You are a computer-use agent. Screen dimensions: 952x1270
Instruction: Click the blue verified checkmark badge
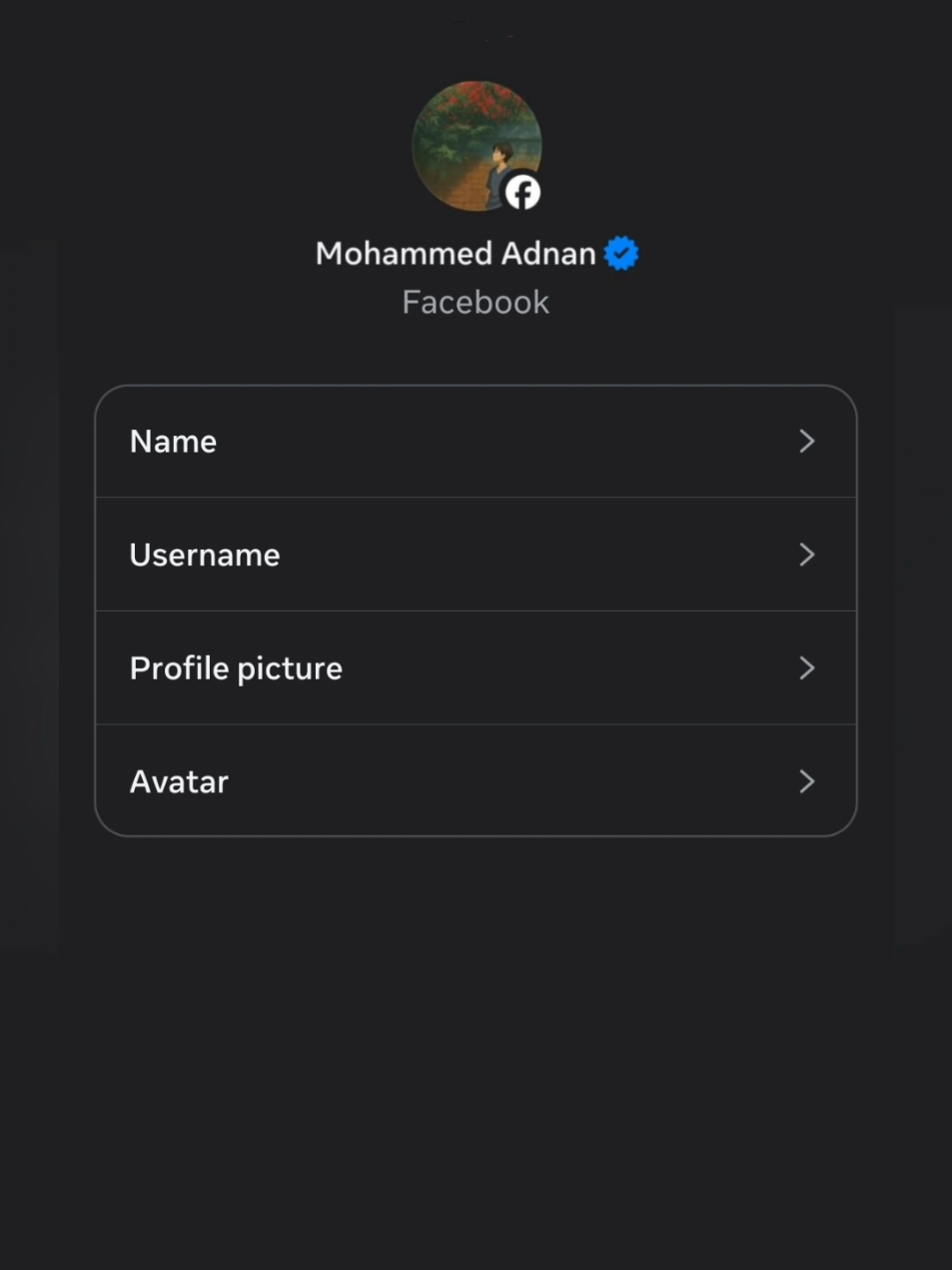[621, 254]
